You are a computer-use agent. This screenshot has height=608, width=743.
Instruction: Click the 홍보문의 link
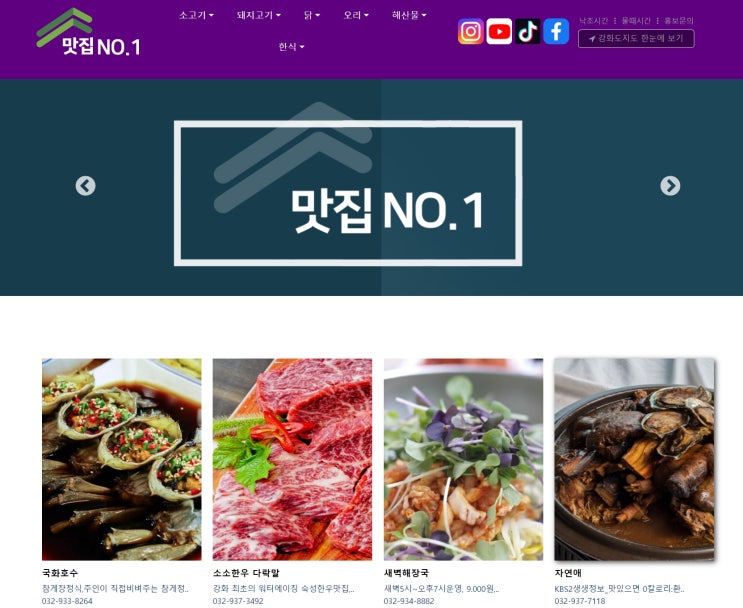tap(678, 21)
